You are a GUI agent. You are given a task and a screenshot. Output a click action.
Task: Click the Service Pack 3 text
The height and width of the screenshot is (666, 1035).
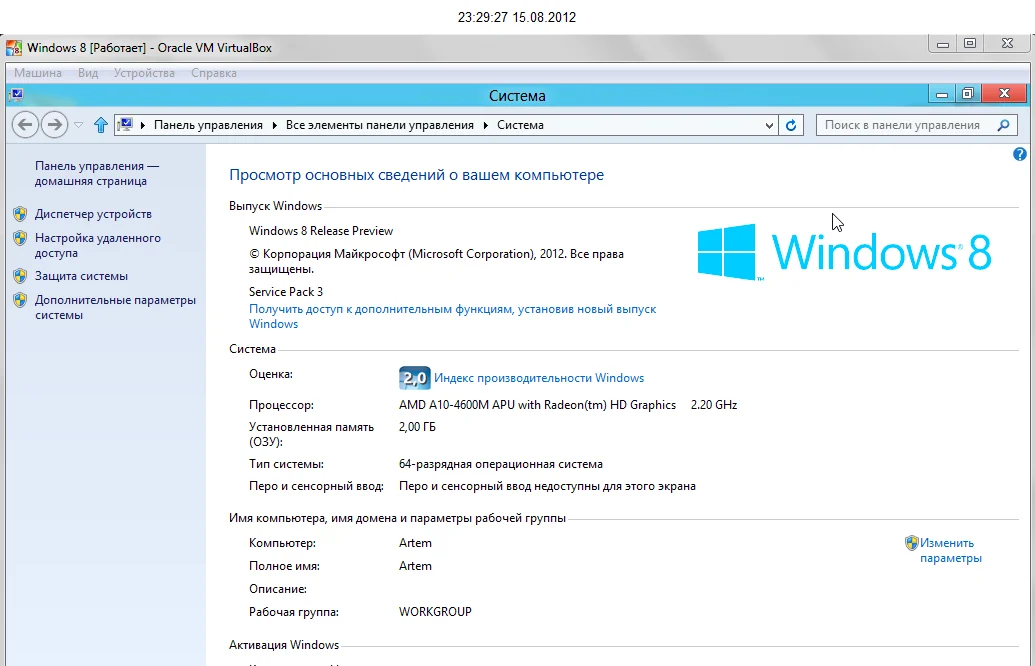(x=286, y=292)
